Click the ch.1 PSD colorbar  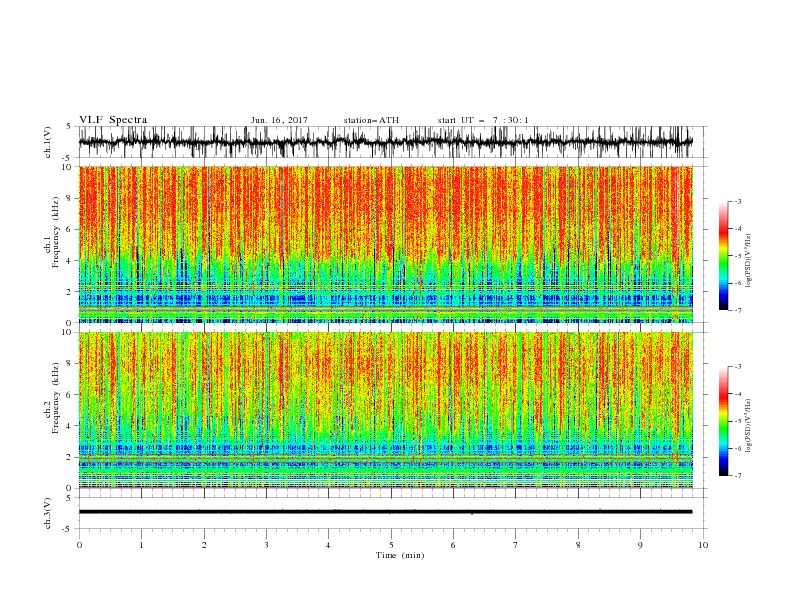723,255
